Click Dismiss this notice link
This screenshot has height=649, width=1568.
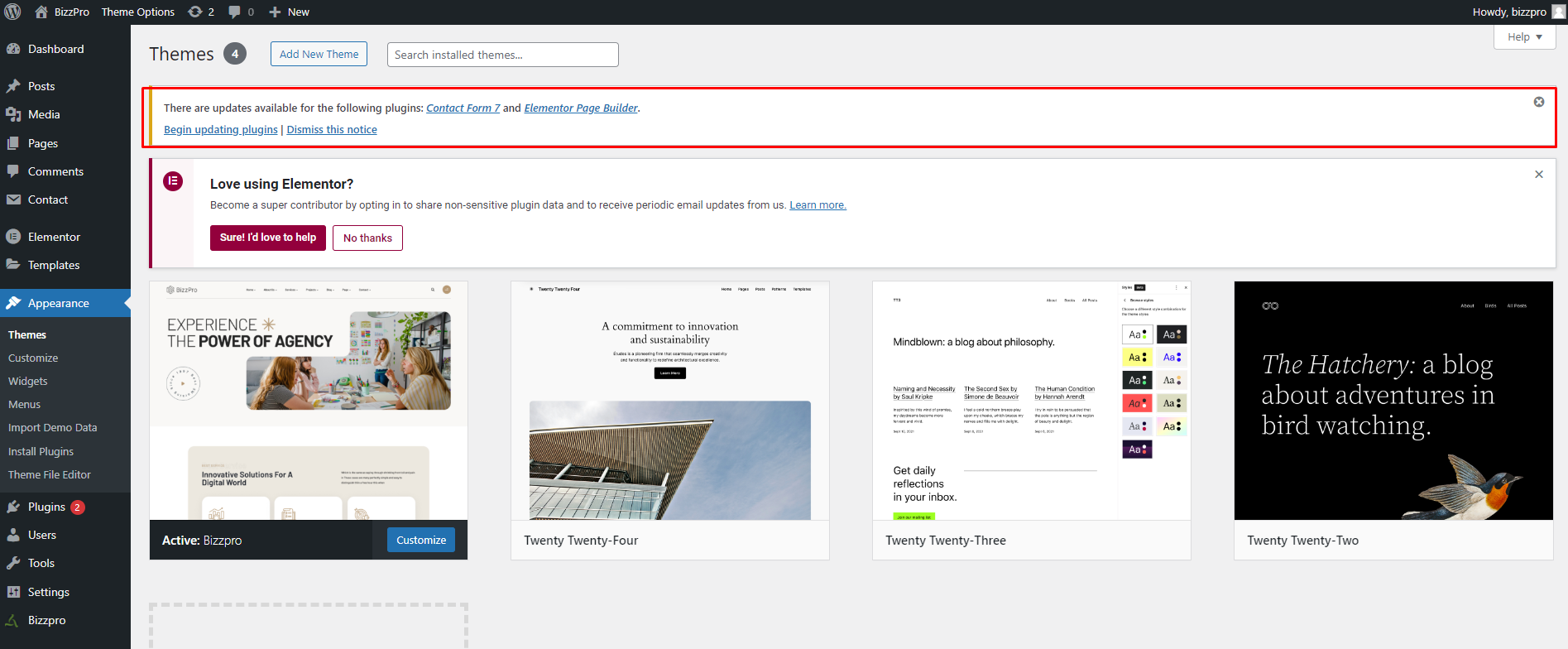coord(332,129)
